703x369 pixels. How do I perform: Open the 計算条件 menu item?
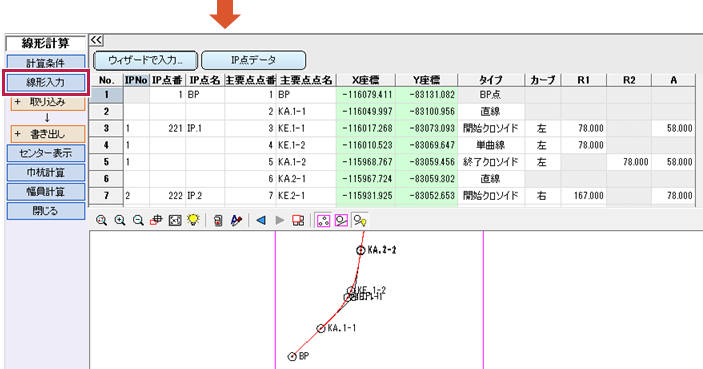tap(46, 63)
